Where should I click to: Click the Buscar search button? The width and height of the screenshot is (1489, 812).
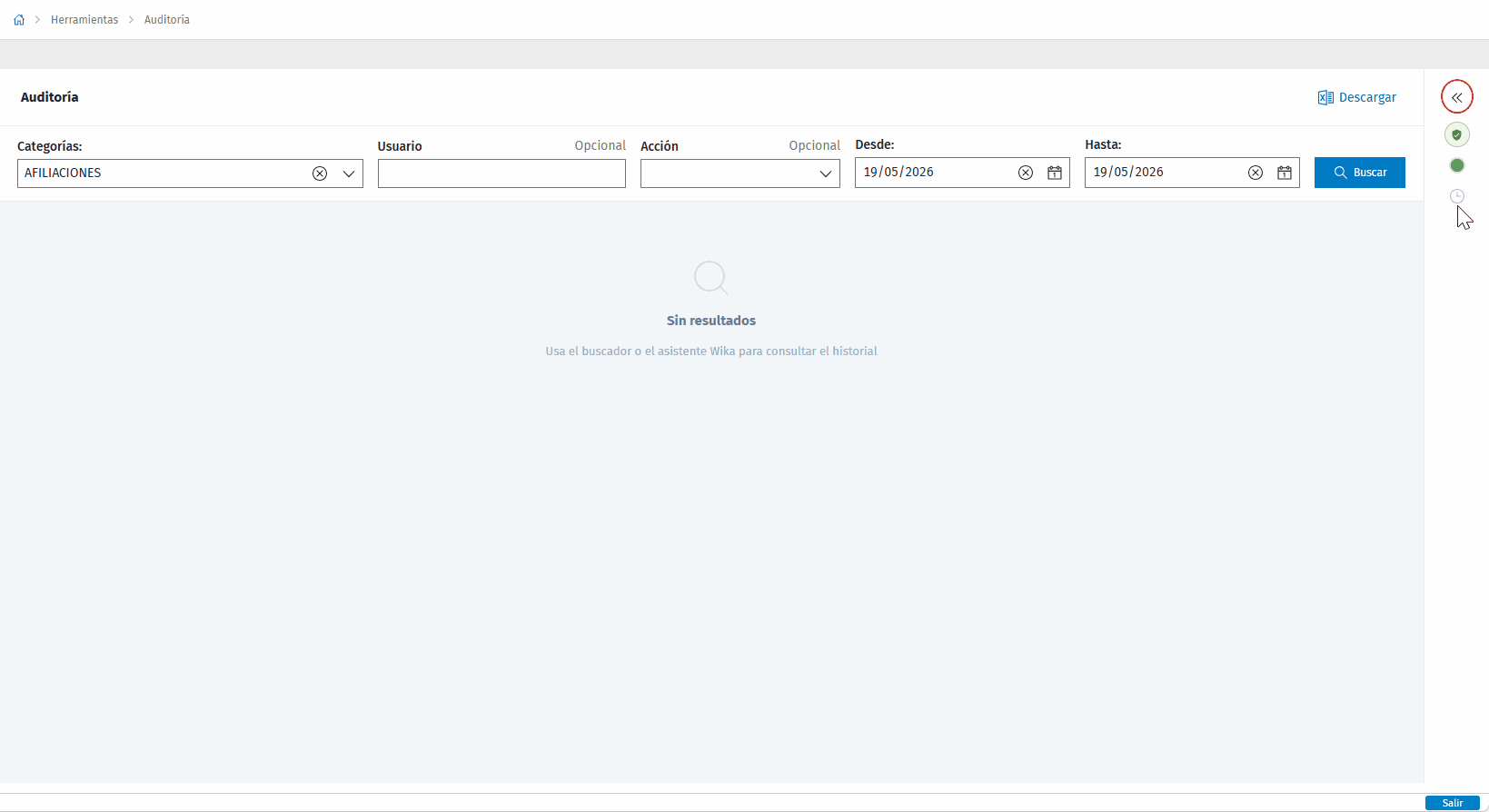pos(1360,173)
